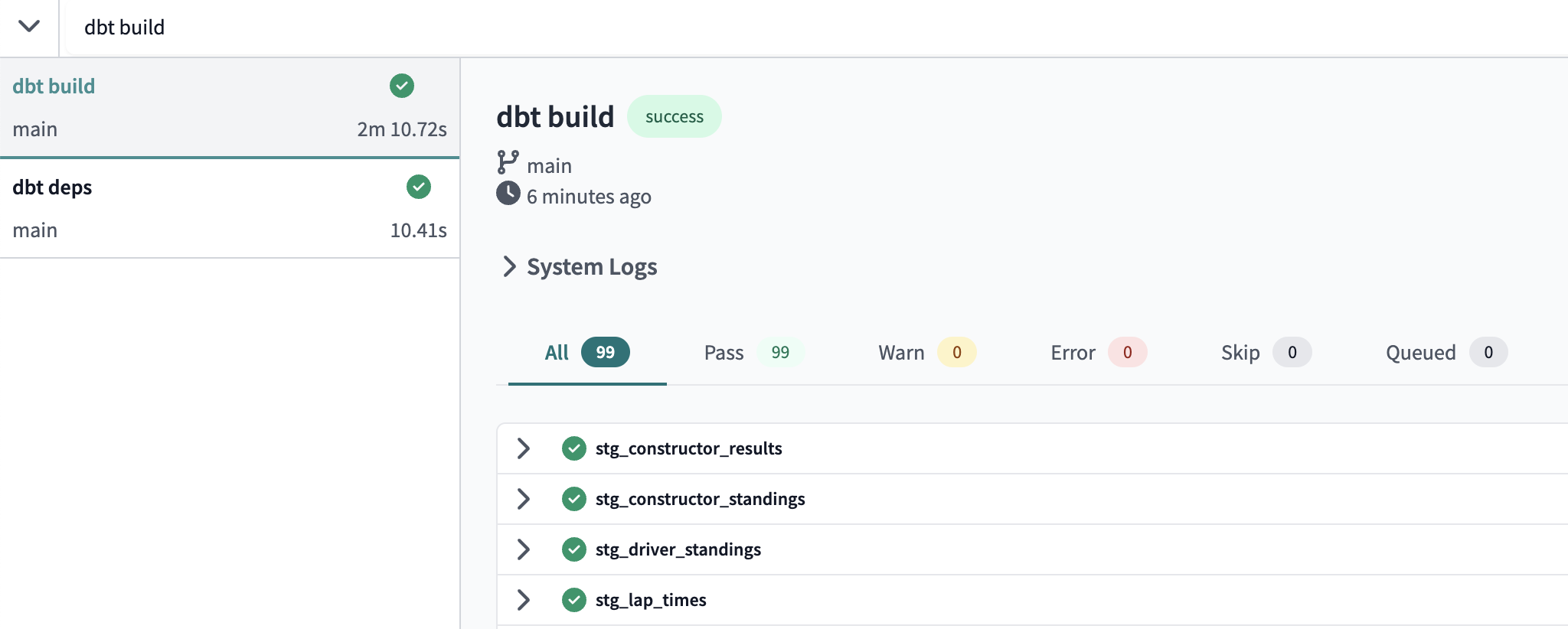1568x629 pixels.
Task: Collapse the dbt build header chevron
Action: point(29,27)
